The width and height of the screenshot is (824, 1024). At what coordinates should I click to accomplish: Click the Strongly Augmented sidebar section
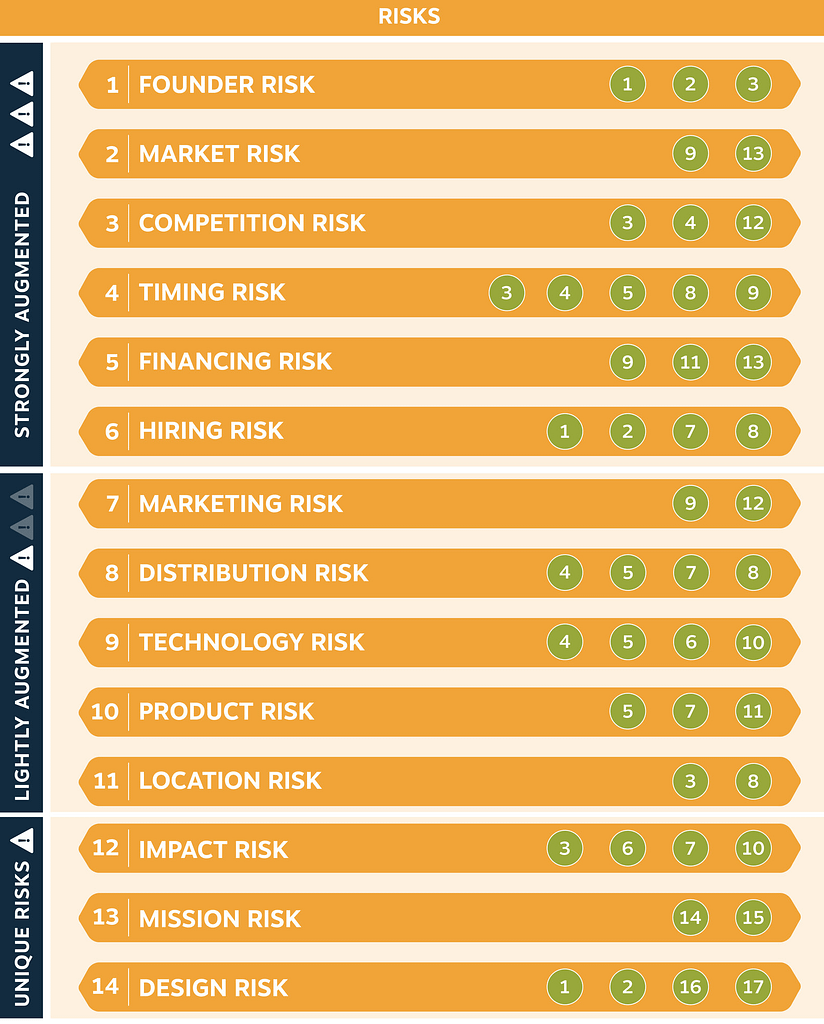pos(22,255)
